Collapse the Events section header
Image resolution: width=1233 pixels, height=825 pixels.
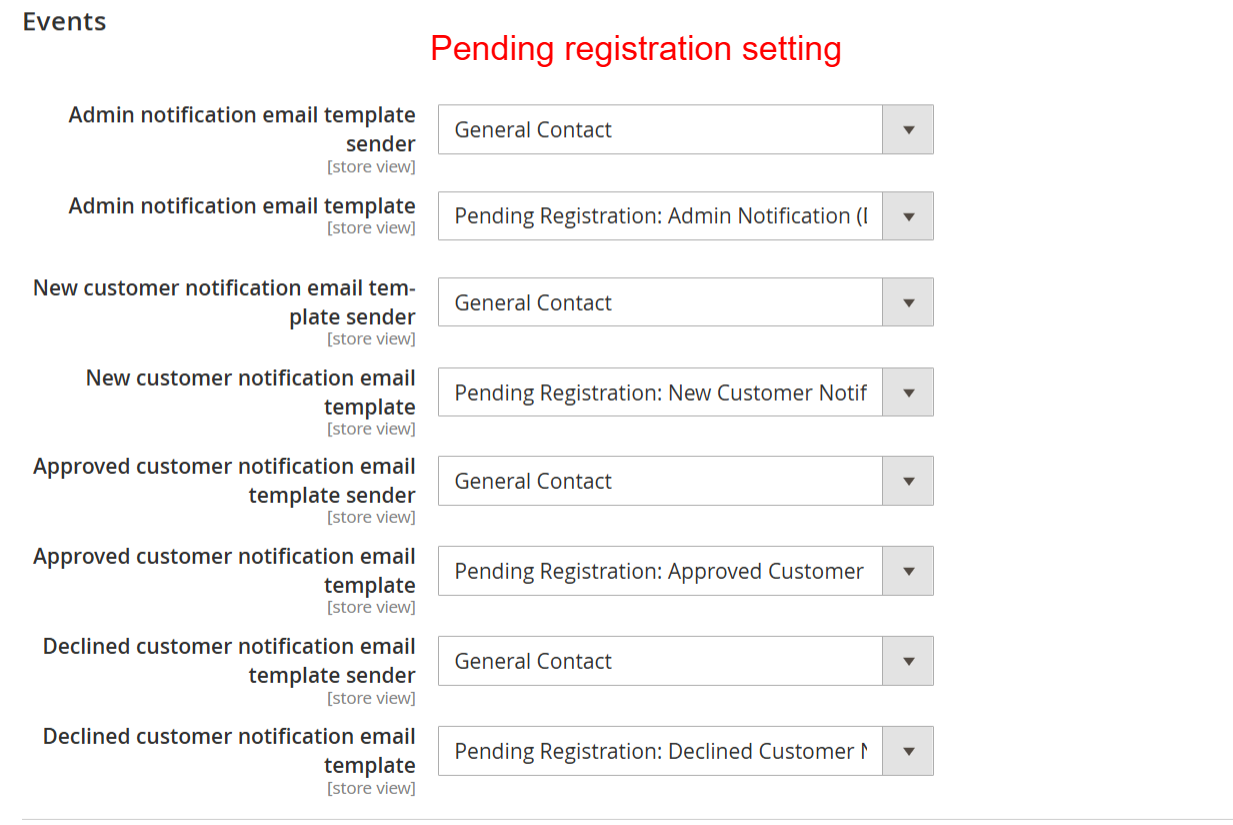(x=64, y=22)
